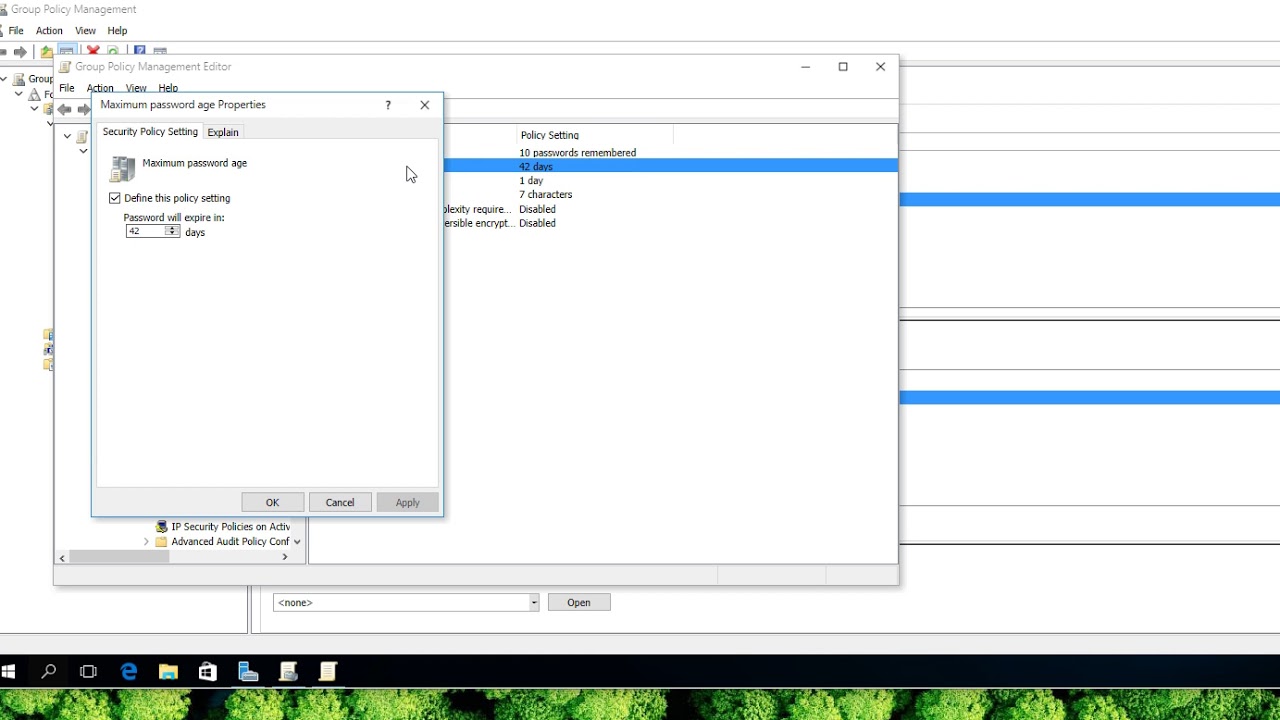
Task: Click Cancel in the Properties dialog
Action: click(x=340, y=502)
